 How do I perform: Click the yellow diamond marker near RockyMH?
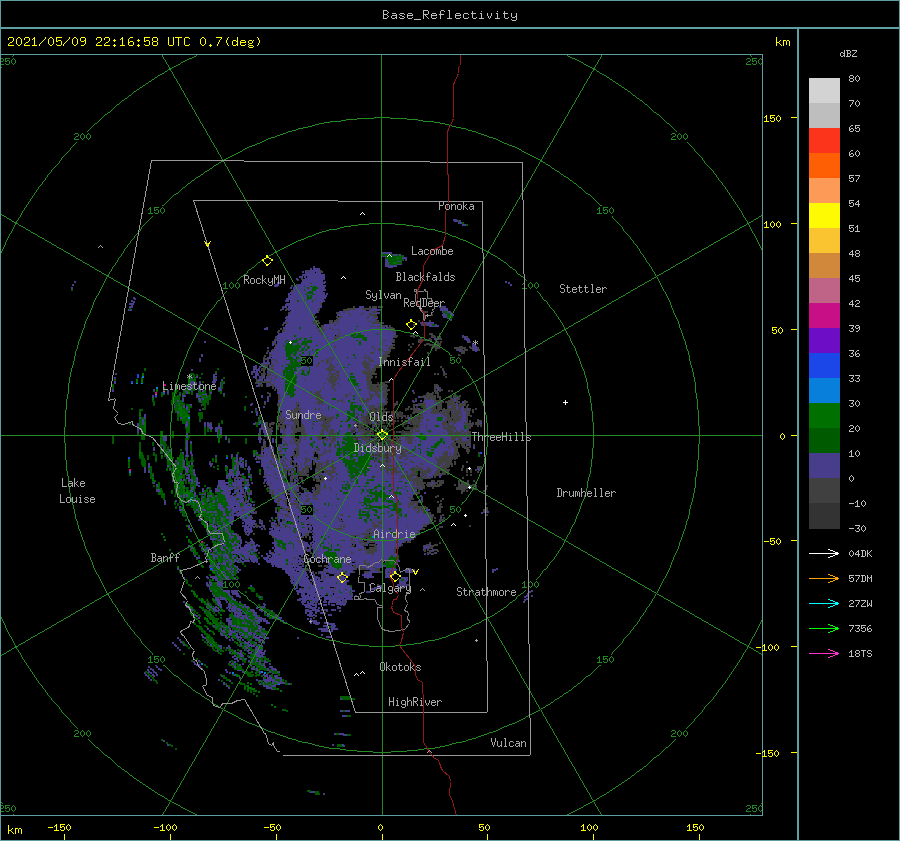[267, 261]
